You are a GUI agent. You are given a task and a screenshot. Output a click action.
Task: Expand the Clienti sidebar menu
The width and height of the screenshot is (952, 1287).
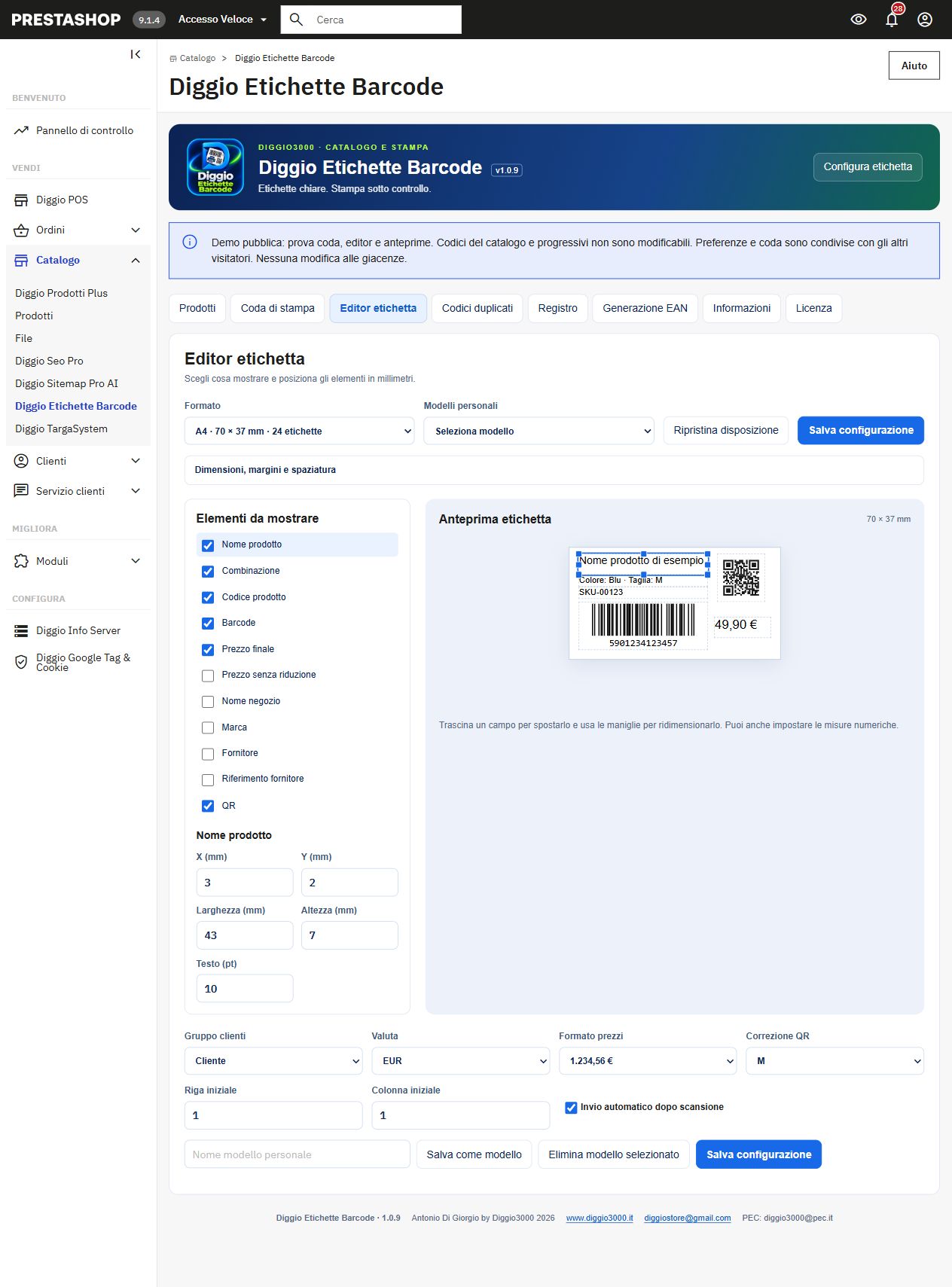point(136,461)
